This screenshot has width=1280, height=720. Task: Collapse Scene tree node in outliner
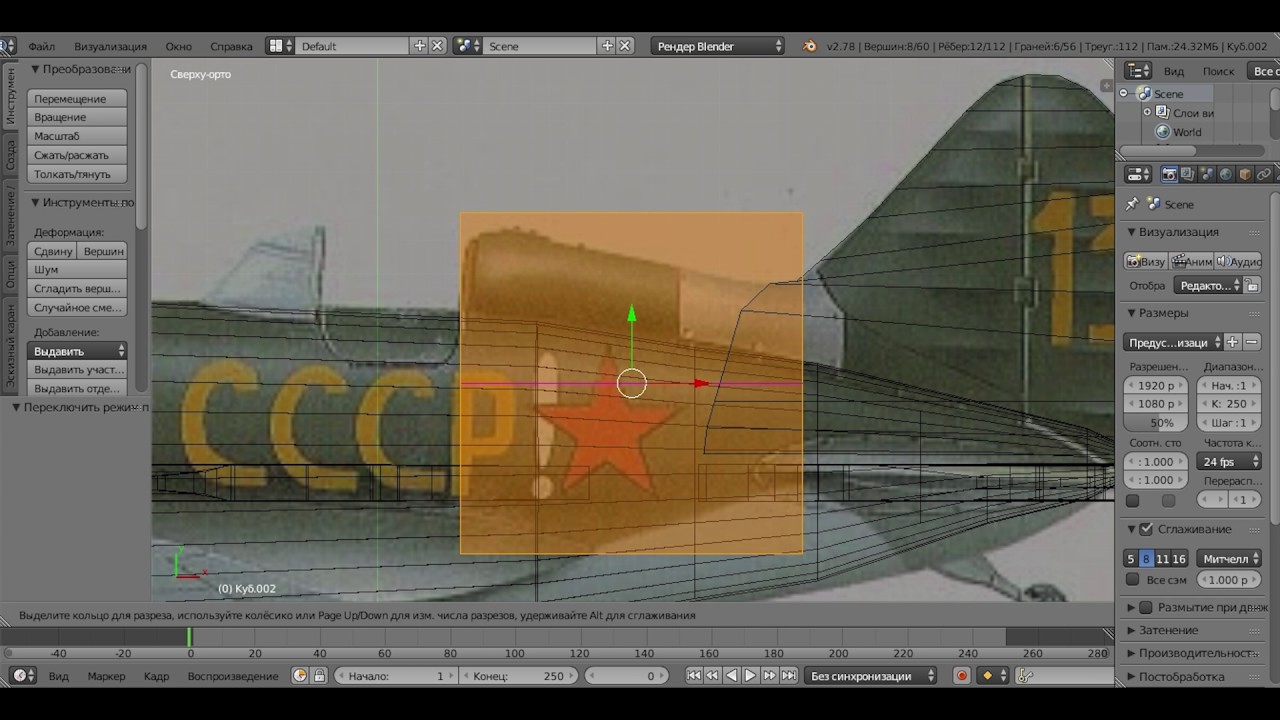coord(1124,94)
